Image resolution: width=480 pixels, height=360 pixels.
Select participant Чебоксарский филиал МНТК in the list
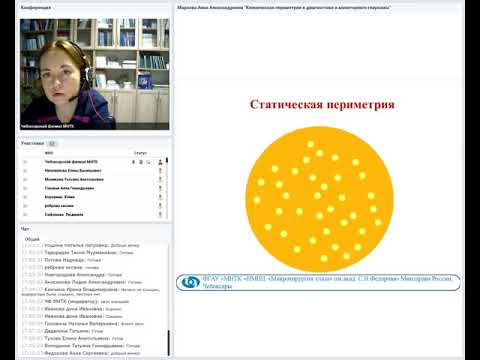point(71,162)
